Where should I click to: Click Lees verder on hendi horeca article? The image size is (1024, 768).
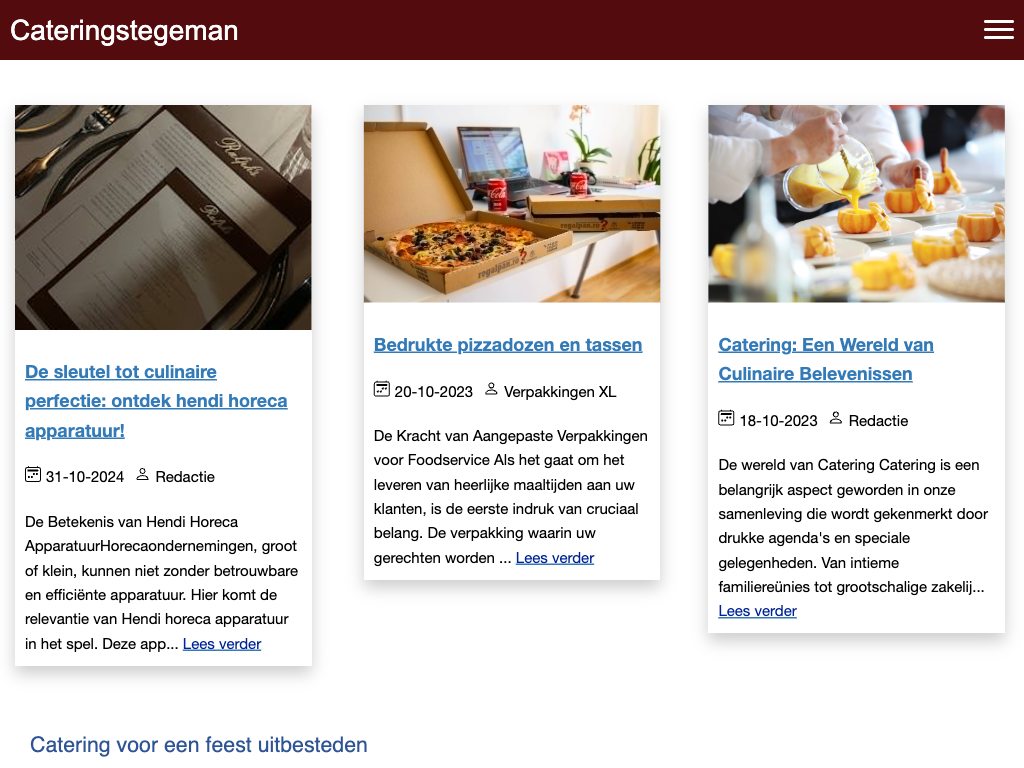pyautogui.click(x=222, y=644)
